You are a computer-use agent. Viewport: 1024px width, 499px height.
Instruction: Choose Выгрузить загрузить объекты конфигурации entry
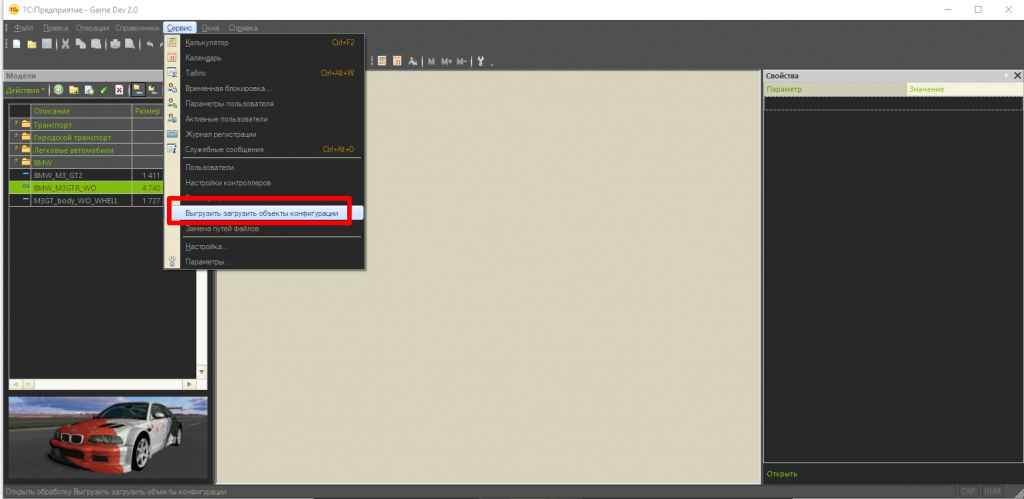(x=264, y=214)
